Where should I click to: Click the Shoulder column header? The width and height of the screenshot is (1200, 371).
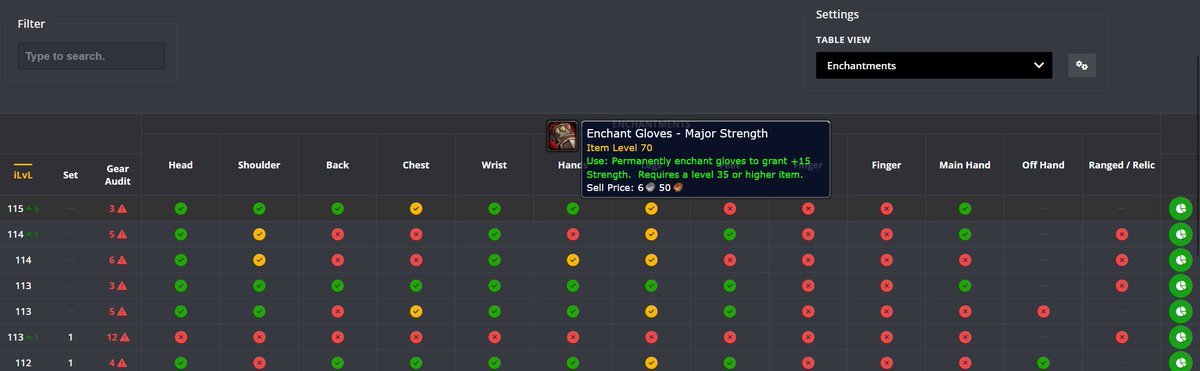click(259, 165)
